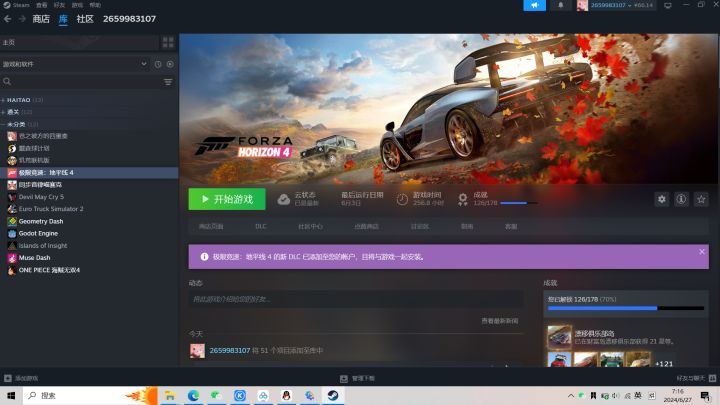
Task: Open the game info icon
Action: click(x=681, y=199)
